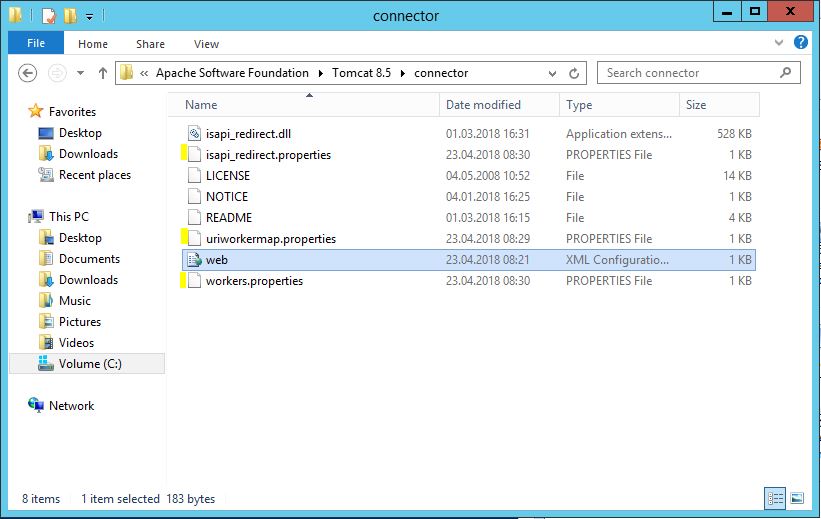The width and height of the screenshot is (821, 519).
Task: Select the LICENSE file
Action: (228, 176)
